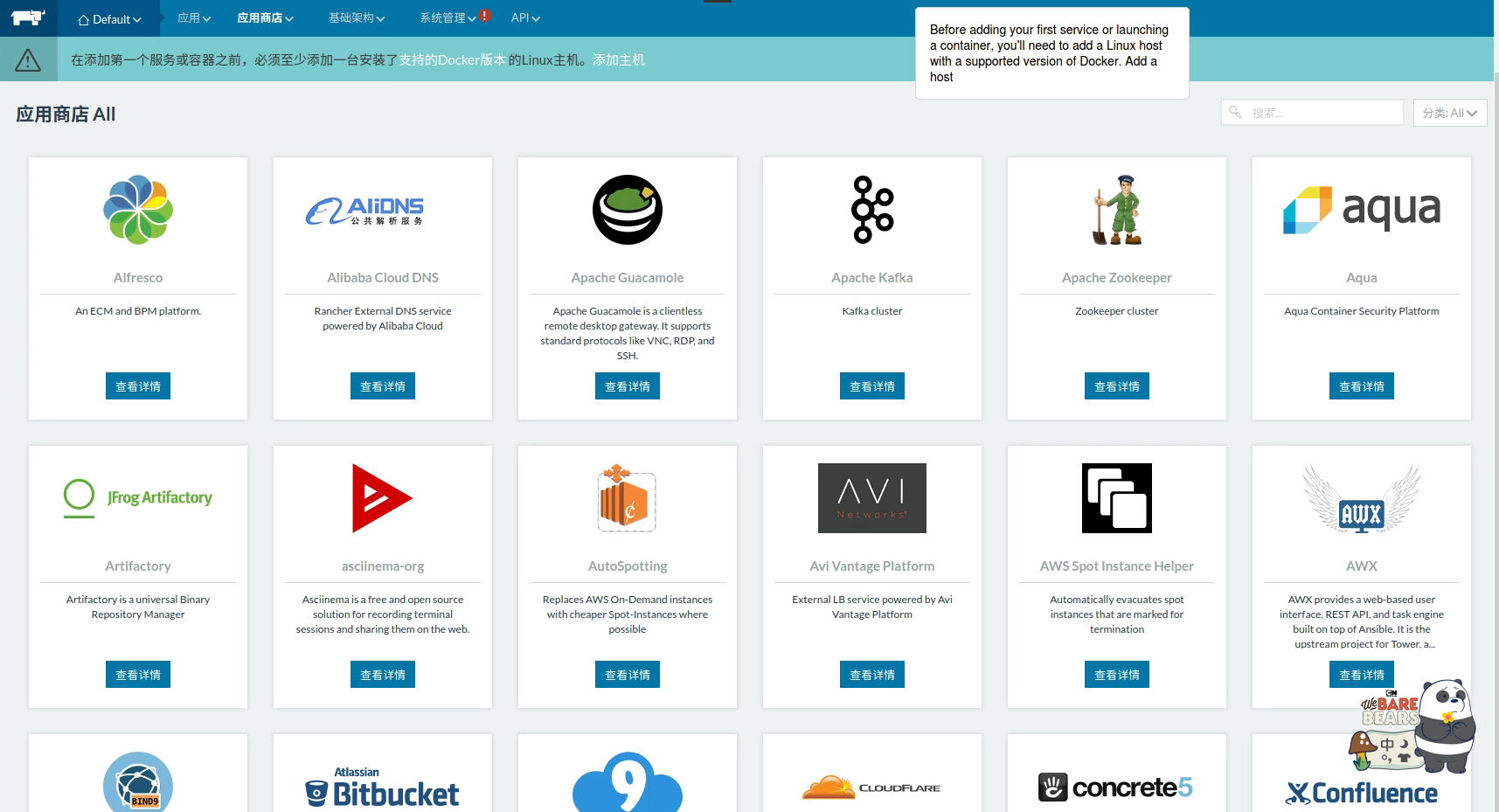
Task: View details for Apache Zookeeper
Action: point(1117,386)
